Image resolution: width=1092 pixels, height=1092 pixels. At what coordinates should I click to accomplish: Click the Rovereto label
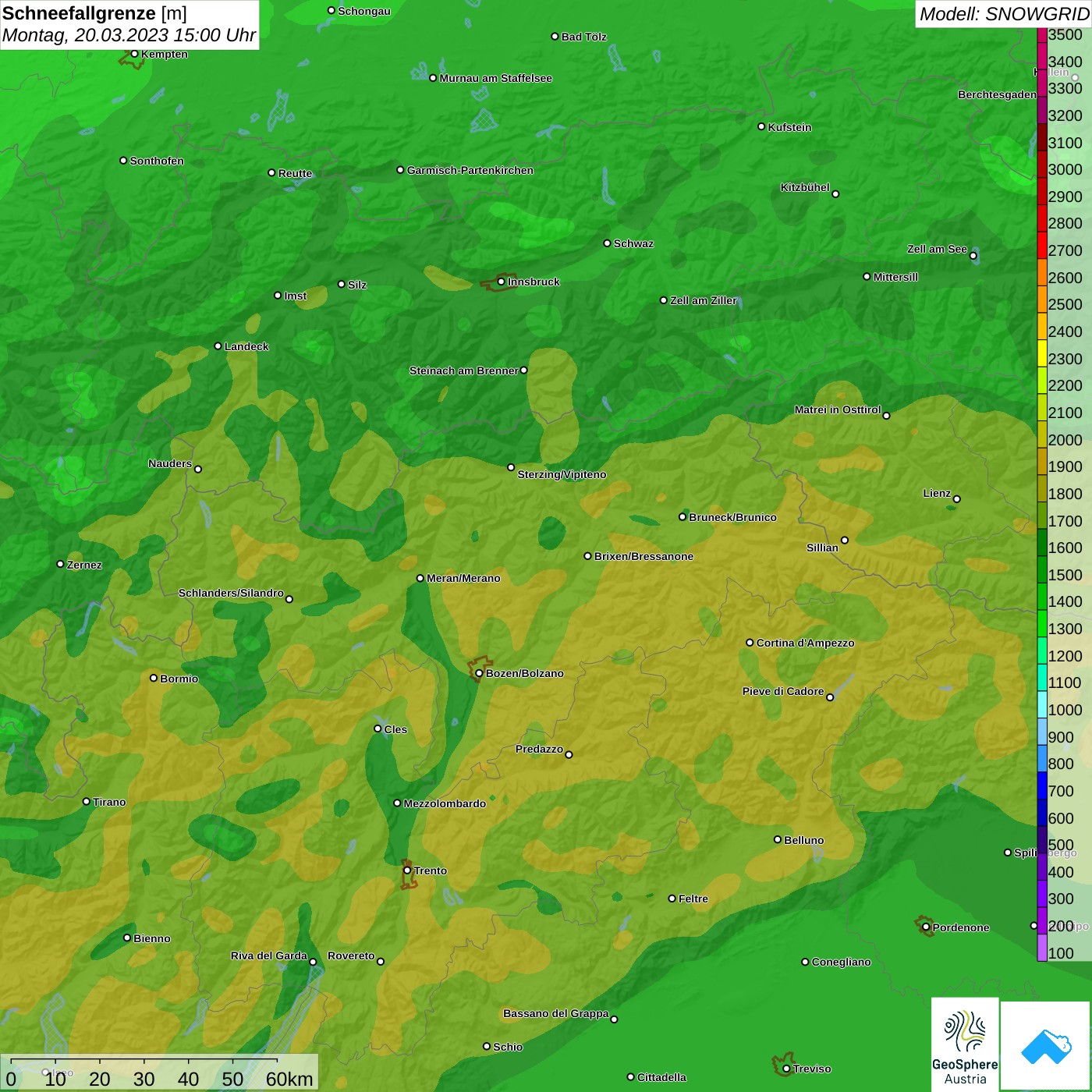[351, 955]
